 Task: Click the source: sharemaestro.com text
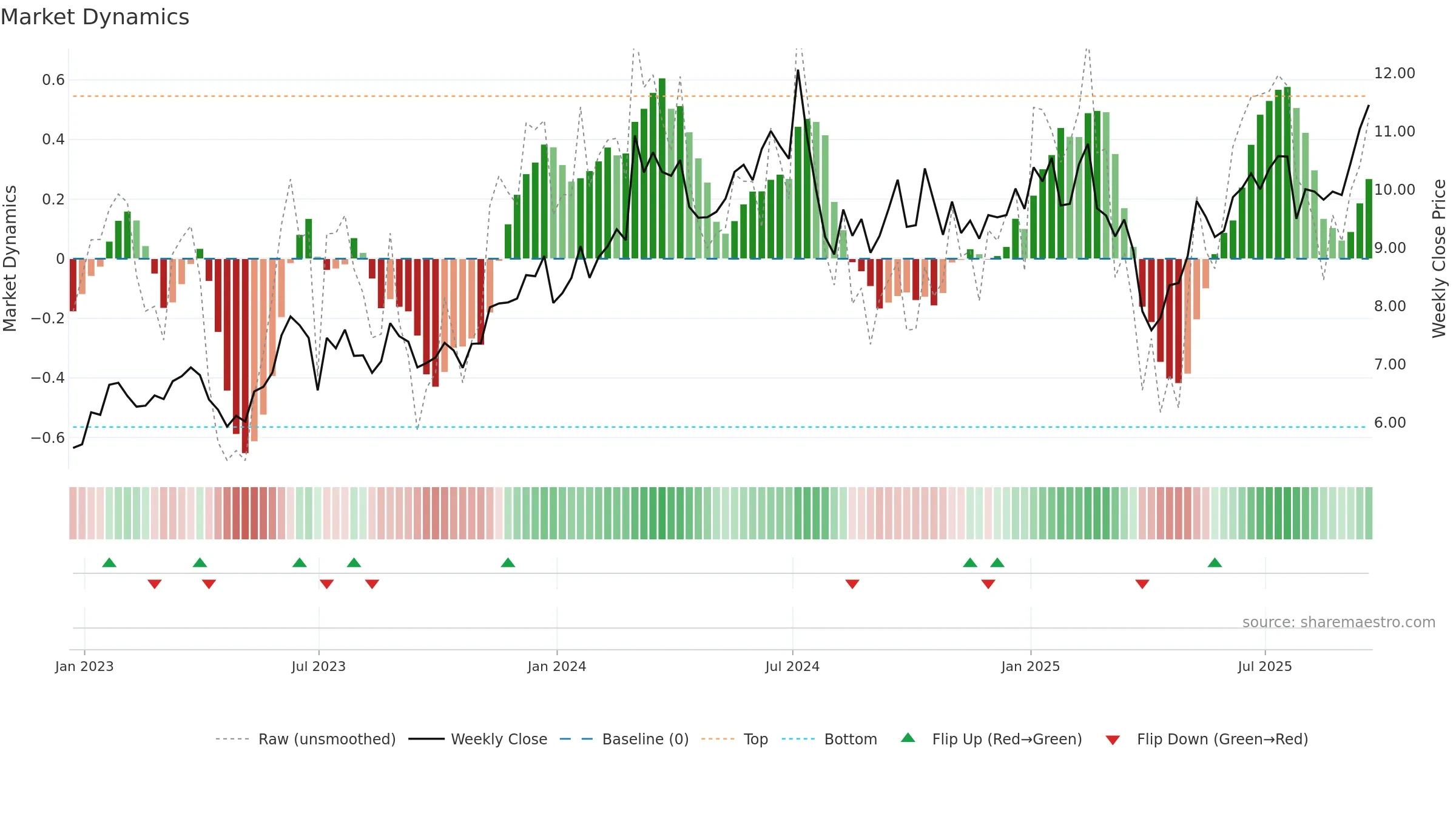tap(1339, 622)
